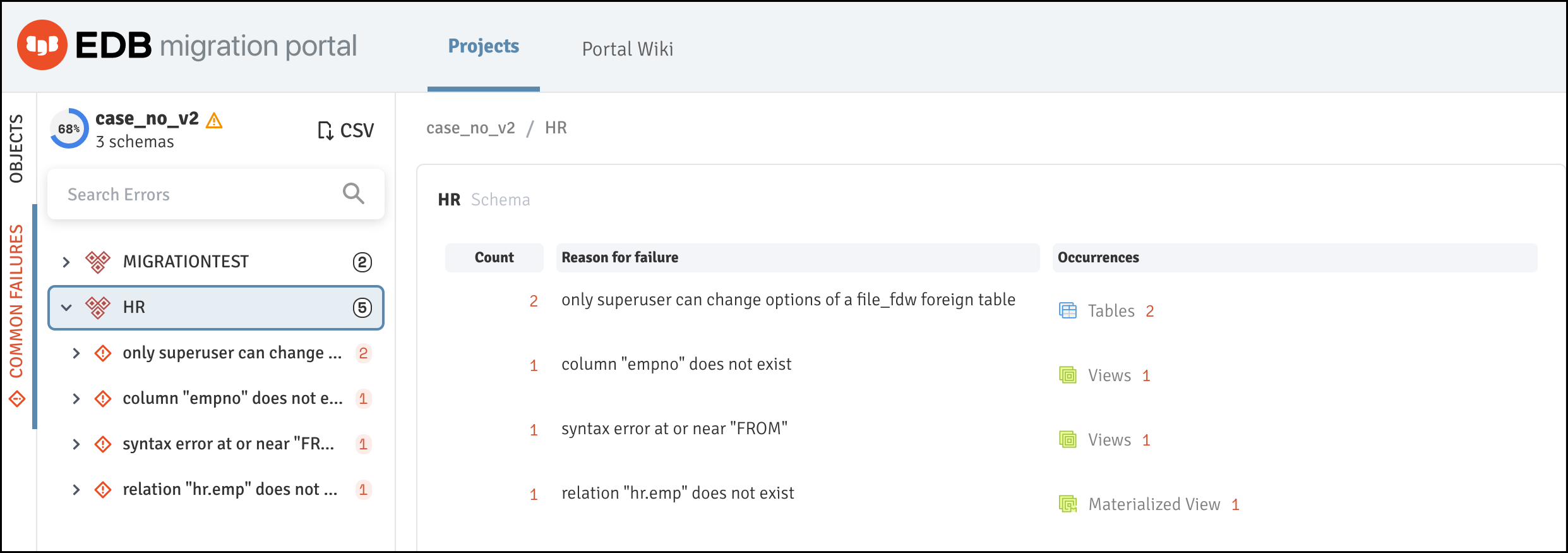Image resolution: width=1568 pixels, height=553 pixels.
Task: Open the Projects tab
Action: (484, 46)
